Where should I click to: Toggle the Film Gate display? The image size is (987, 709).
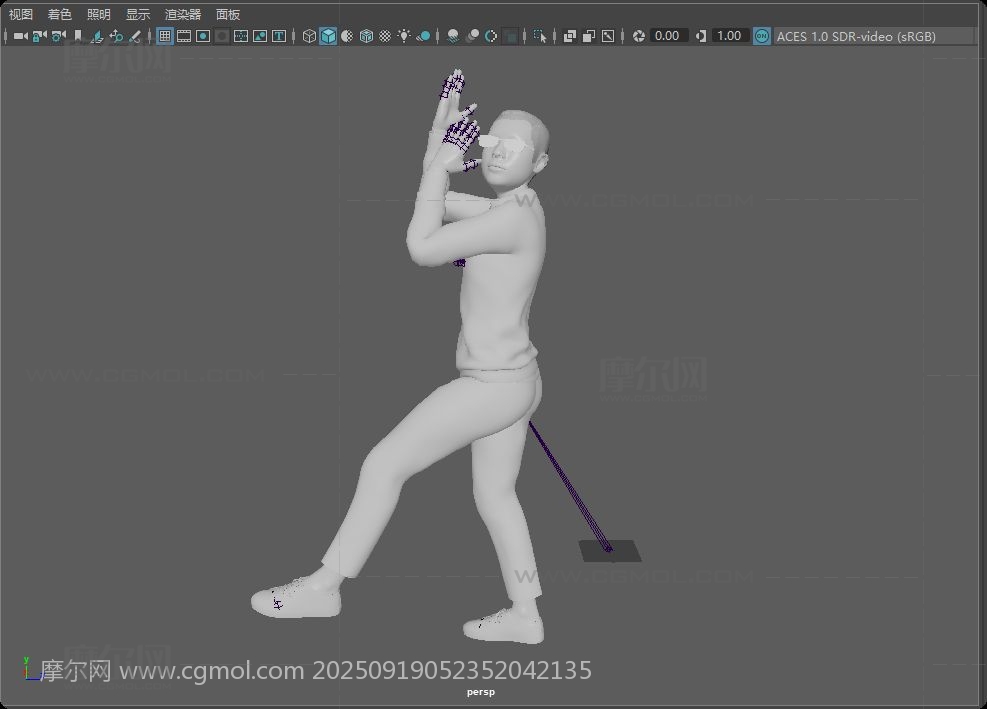coord(184,36)
